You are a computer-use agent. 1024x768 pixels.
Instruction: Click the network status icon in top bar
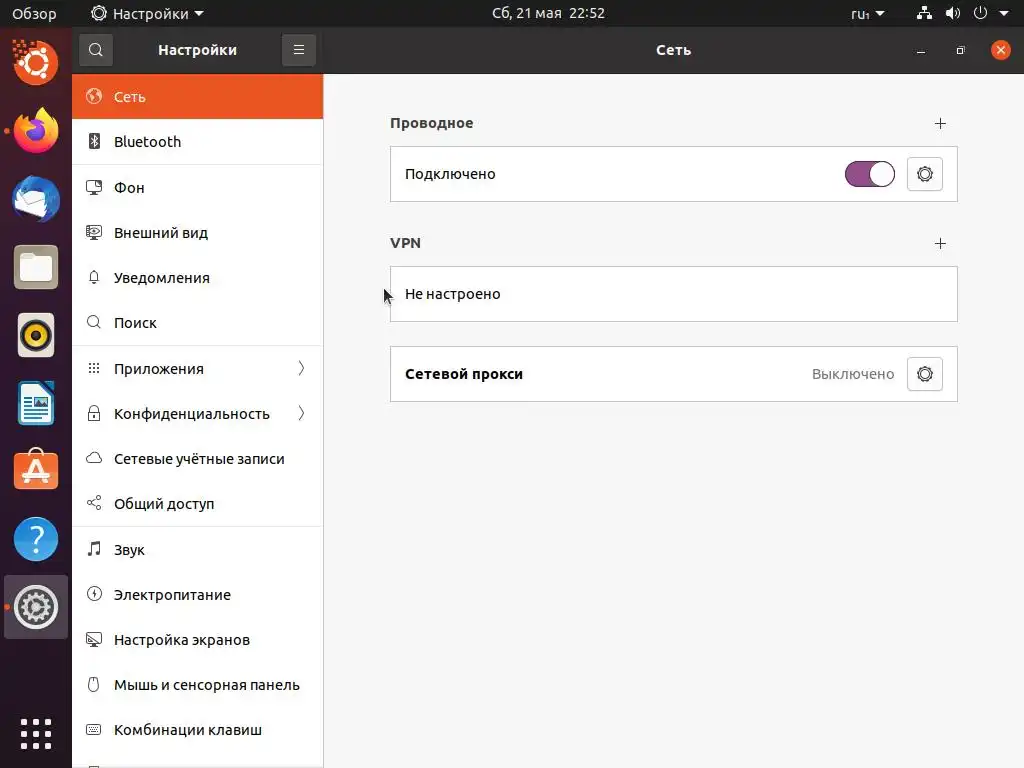click(924, 13)
